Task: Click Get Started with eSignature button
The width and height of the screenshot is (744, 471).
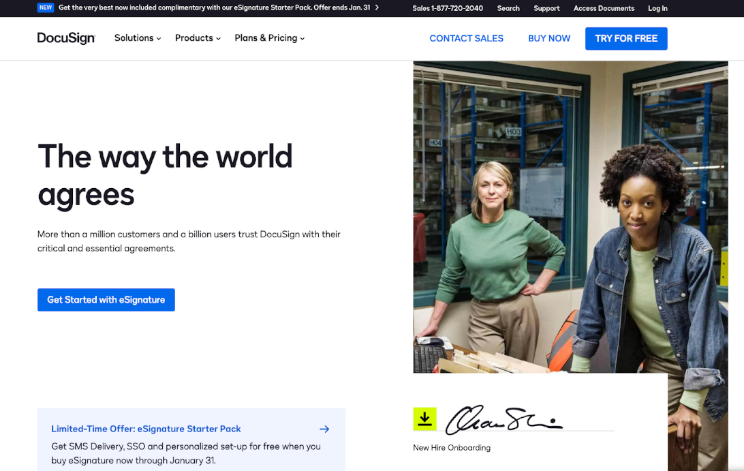Action: [106, 300]
